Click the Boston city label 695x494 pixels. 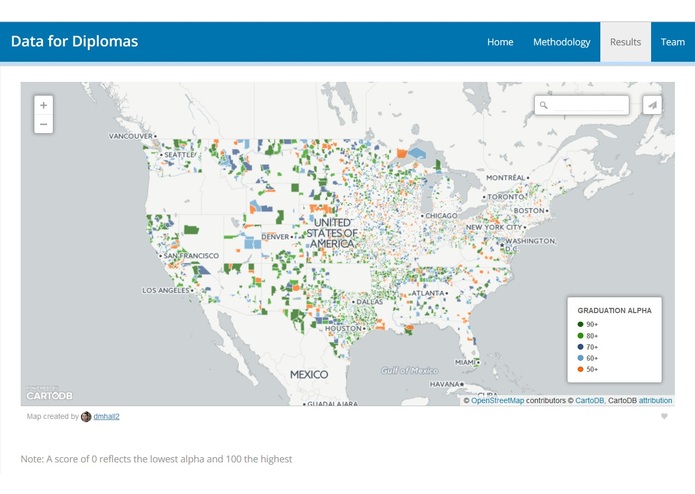click(529, 210)
